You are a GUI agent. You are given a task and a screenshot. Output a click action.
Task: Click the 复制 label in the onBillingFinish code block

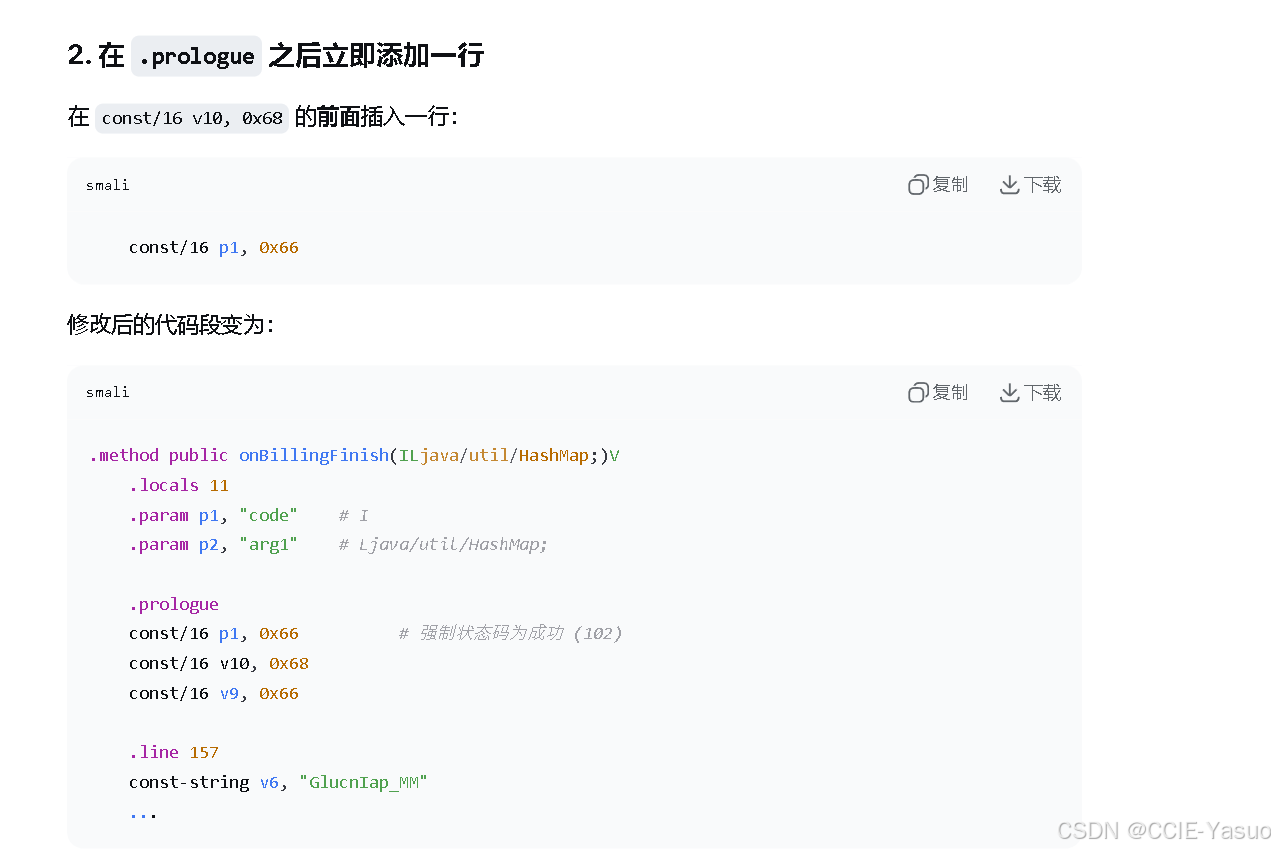[x=950, y=393]
